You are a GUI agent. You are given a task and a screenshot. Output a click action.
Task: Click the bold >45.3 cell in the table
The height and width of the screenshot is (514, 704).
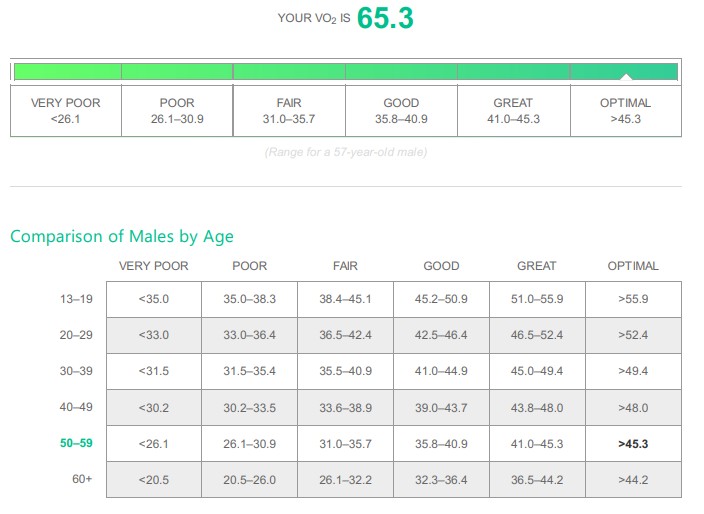click(x=633, y=443)
